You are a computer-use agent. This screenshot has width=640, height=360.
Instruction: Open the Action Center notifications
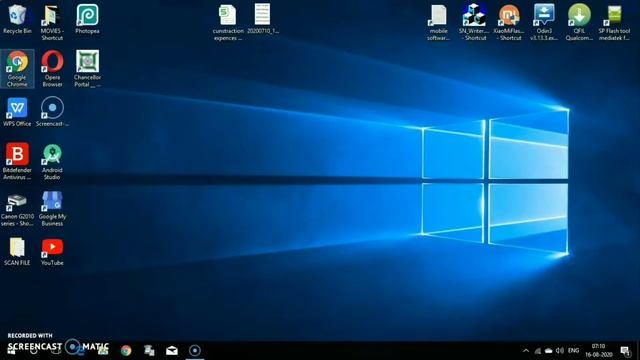tap(625, 351)
